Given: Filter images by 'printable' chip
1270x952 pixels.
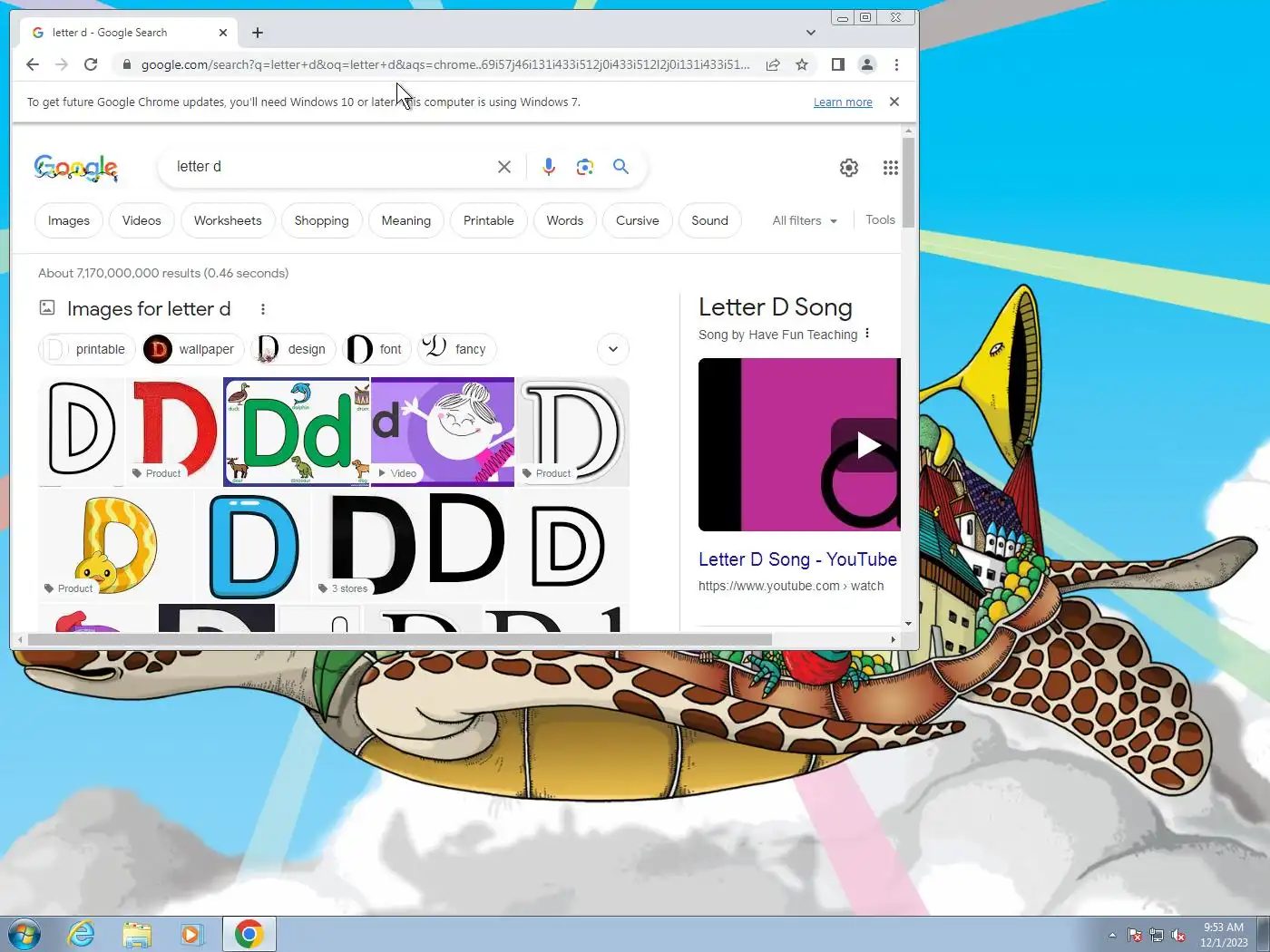Looking at the screenshot, I should tap(87, 349).
